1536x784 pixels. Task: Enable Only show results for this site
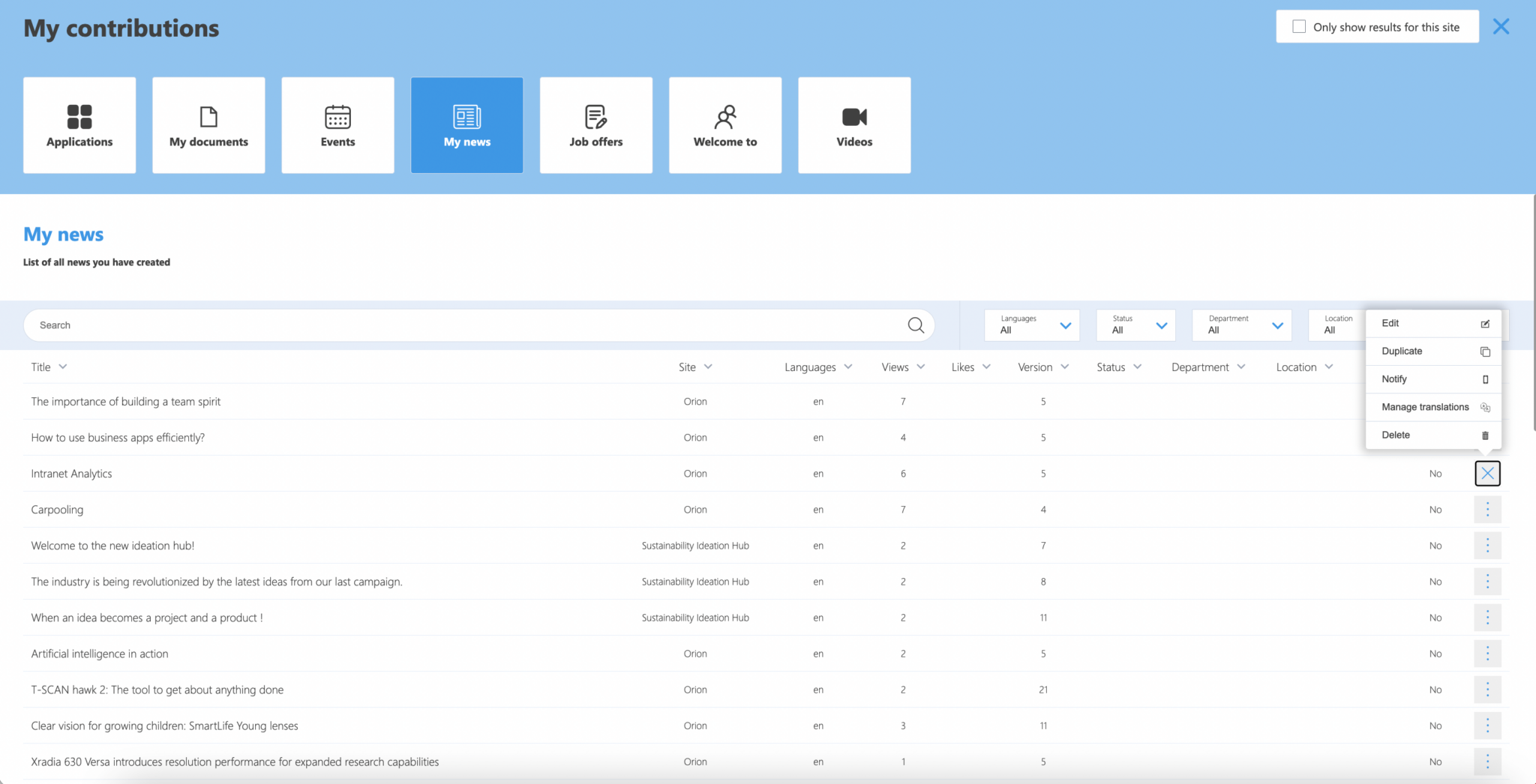click(1299, 25)
